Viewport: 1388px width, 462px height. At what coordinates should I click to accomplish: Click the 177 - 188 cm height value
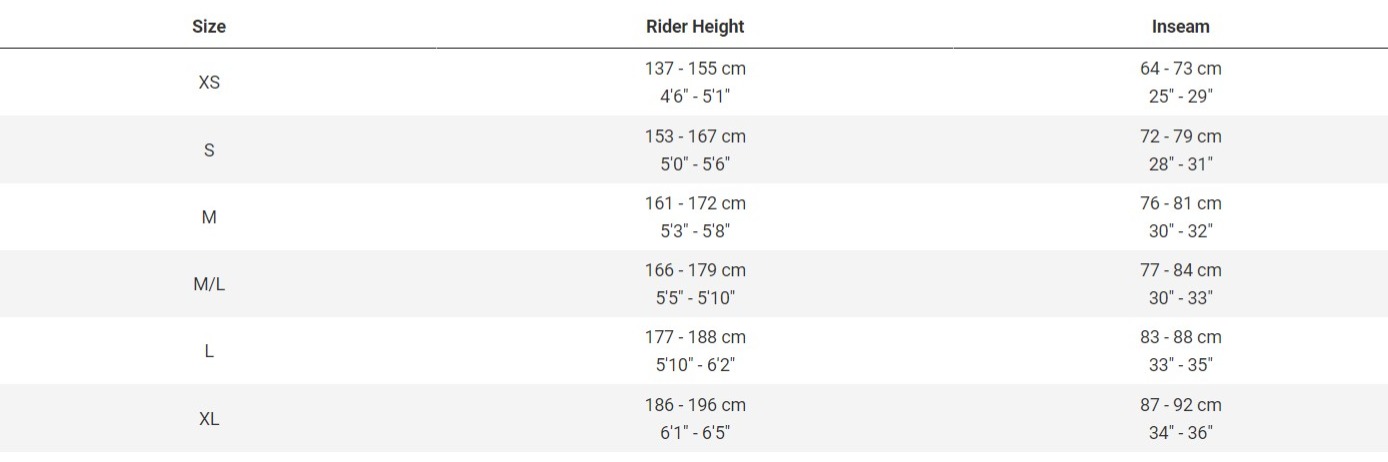pos(695,337)
